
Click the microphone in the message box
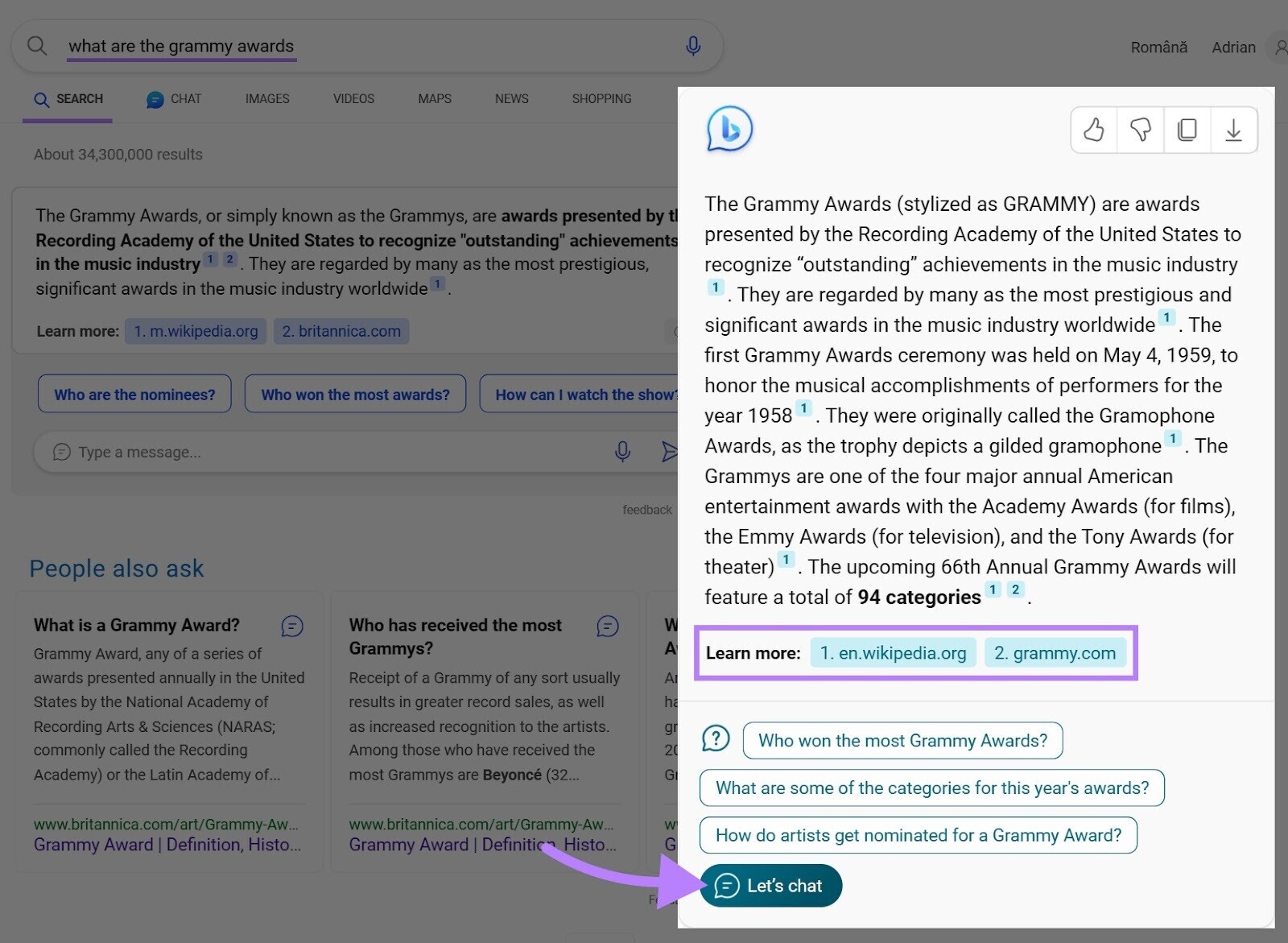[621, 452]
